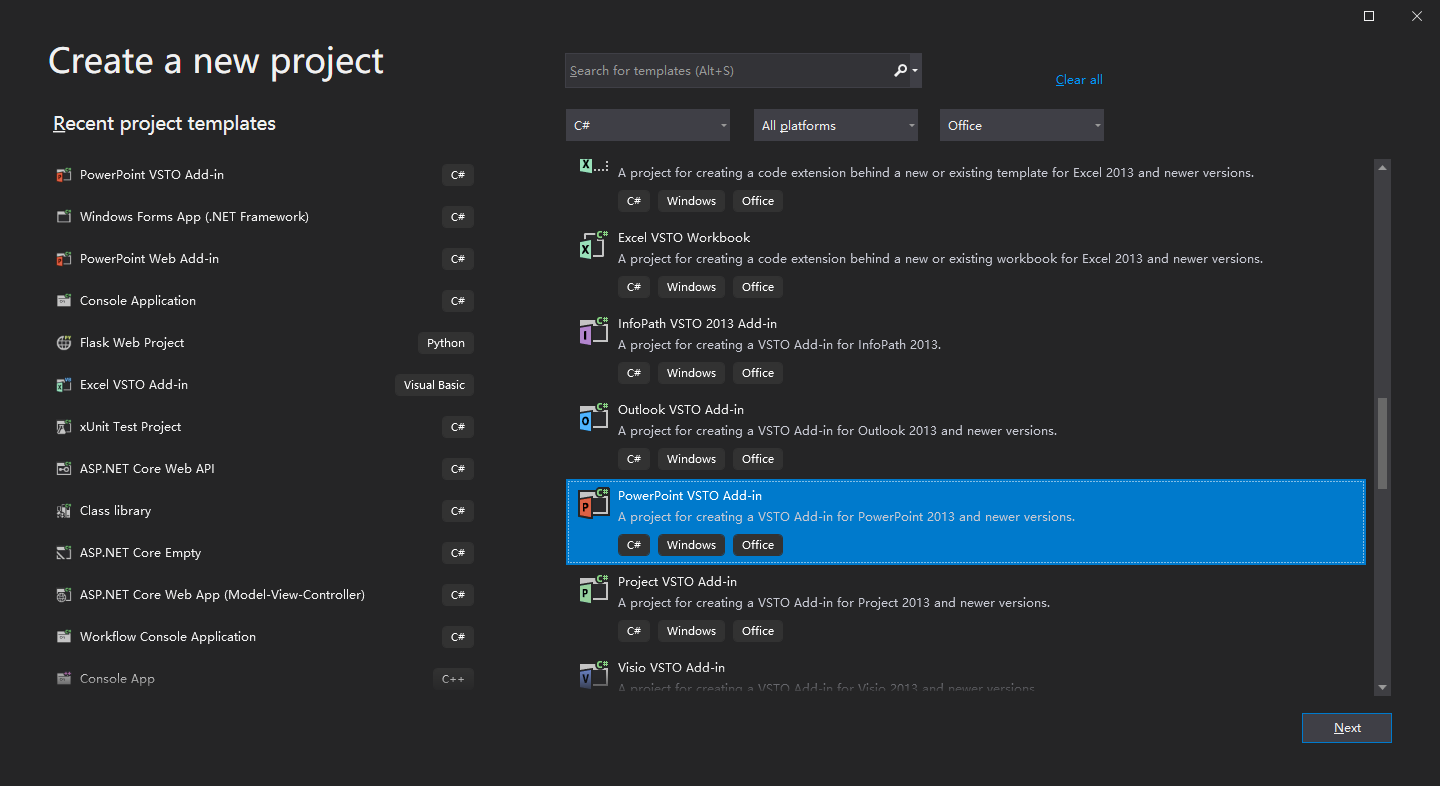Click the InfoPath VSTO 2013 Add-in icon

594,331
